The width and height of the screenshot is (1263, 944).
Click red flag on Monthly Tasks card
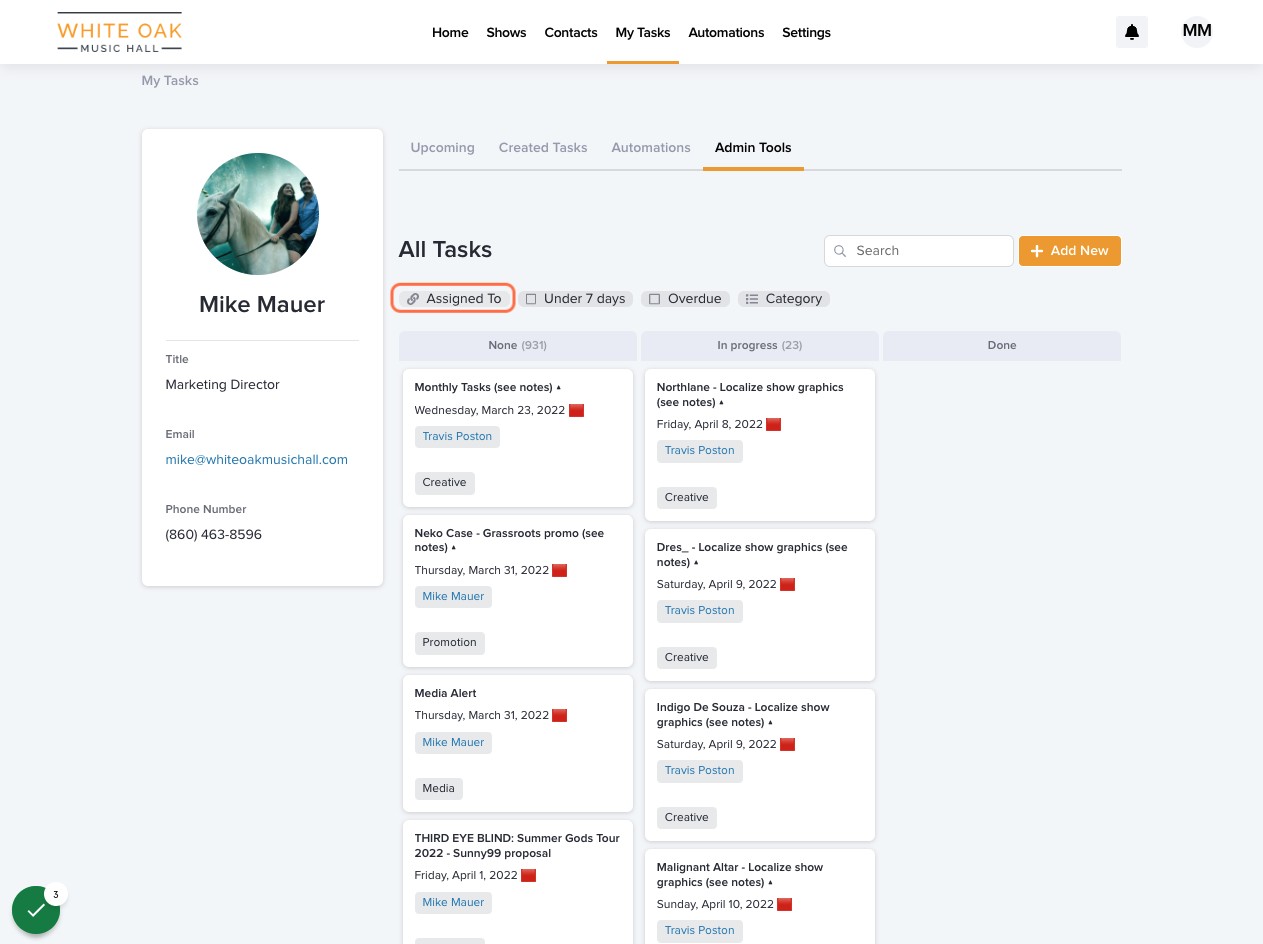576,410
